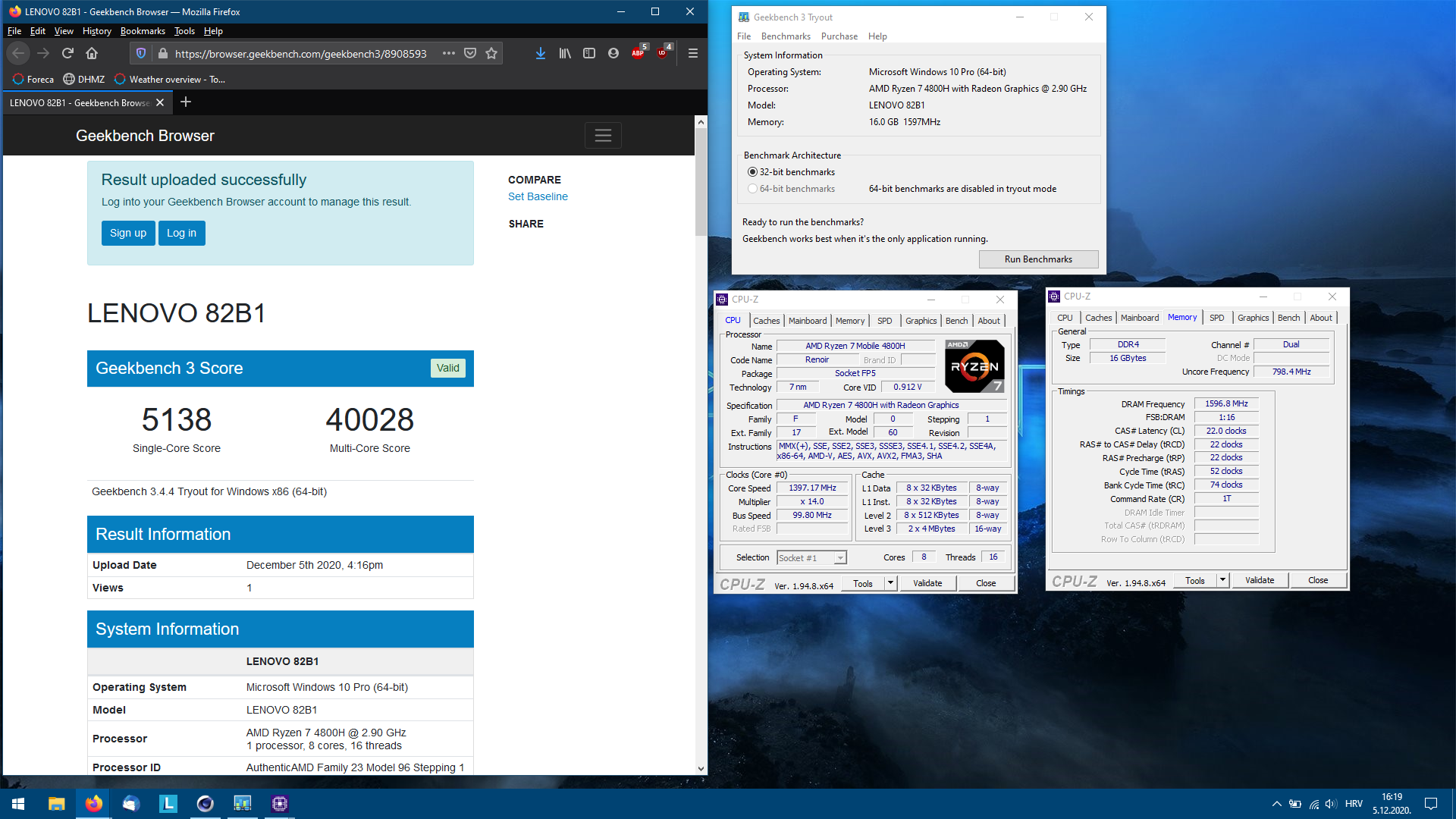Select 32-bit benchmarks radio button

[752, 172]
